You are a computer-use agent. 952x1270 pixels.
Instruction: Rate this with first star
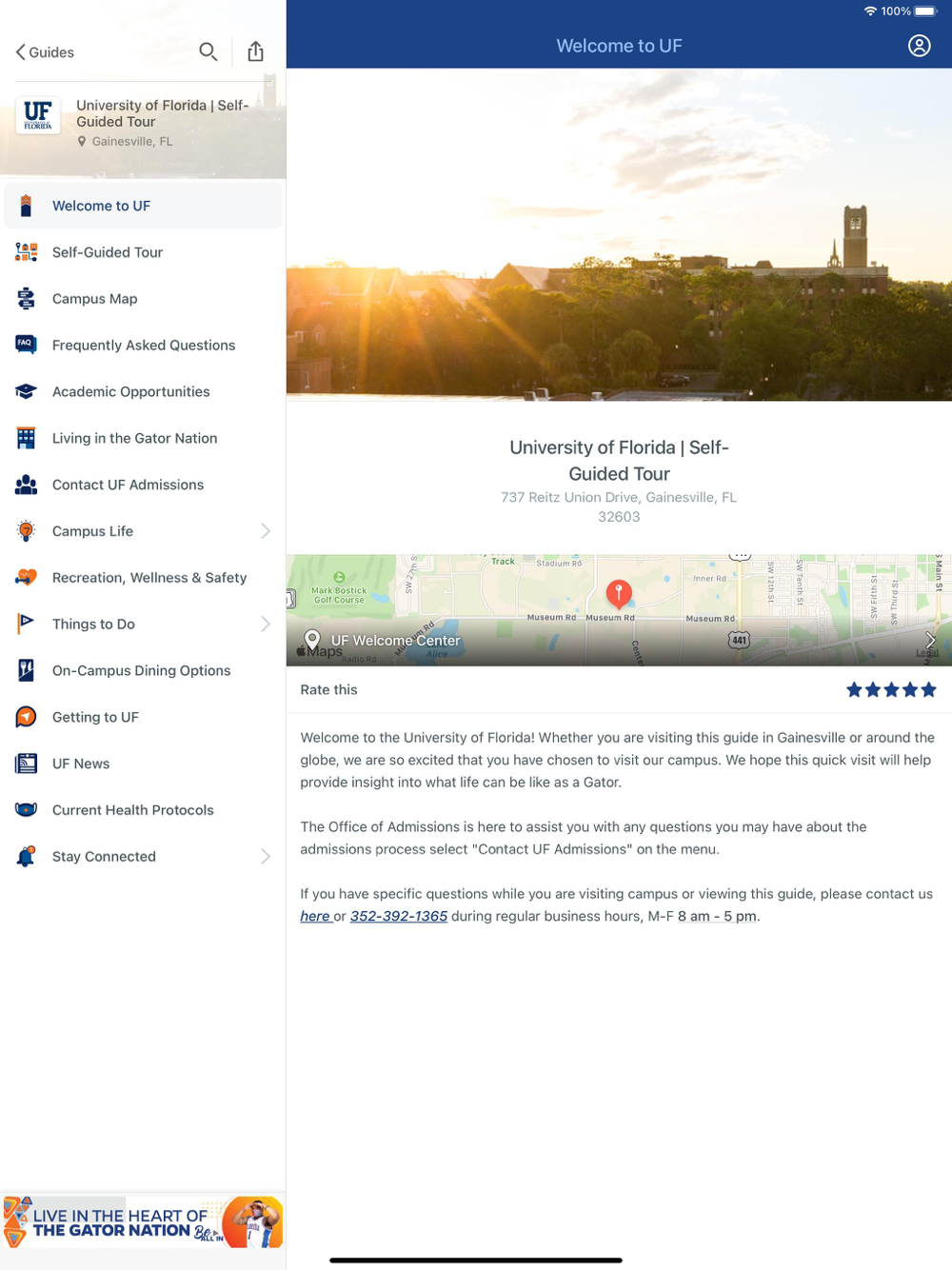click(854, 689)
